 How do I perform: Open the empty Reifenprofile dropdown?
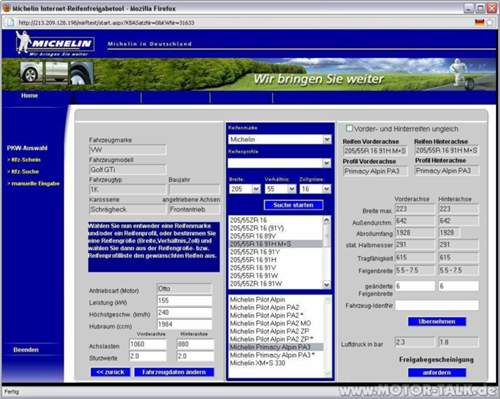click(x=279, y=163)
